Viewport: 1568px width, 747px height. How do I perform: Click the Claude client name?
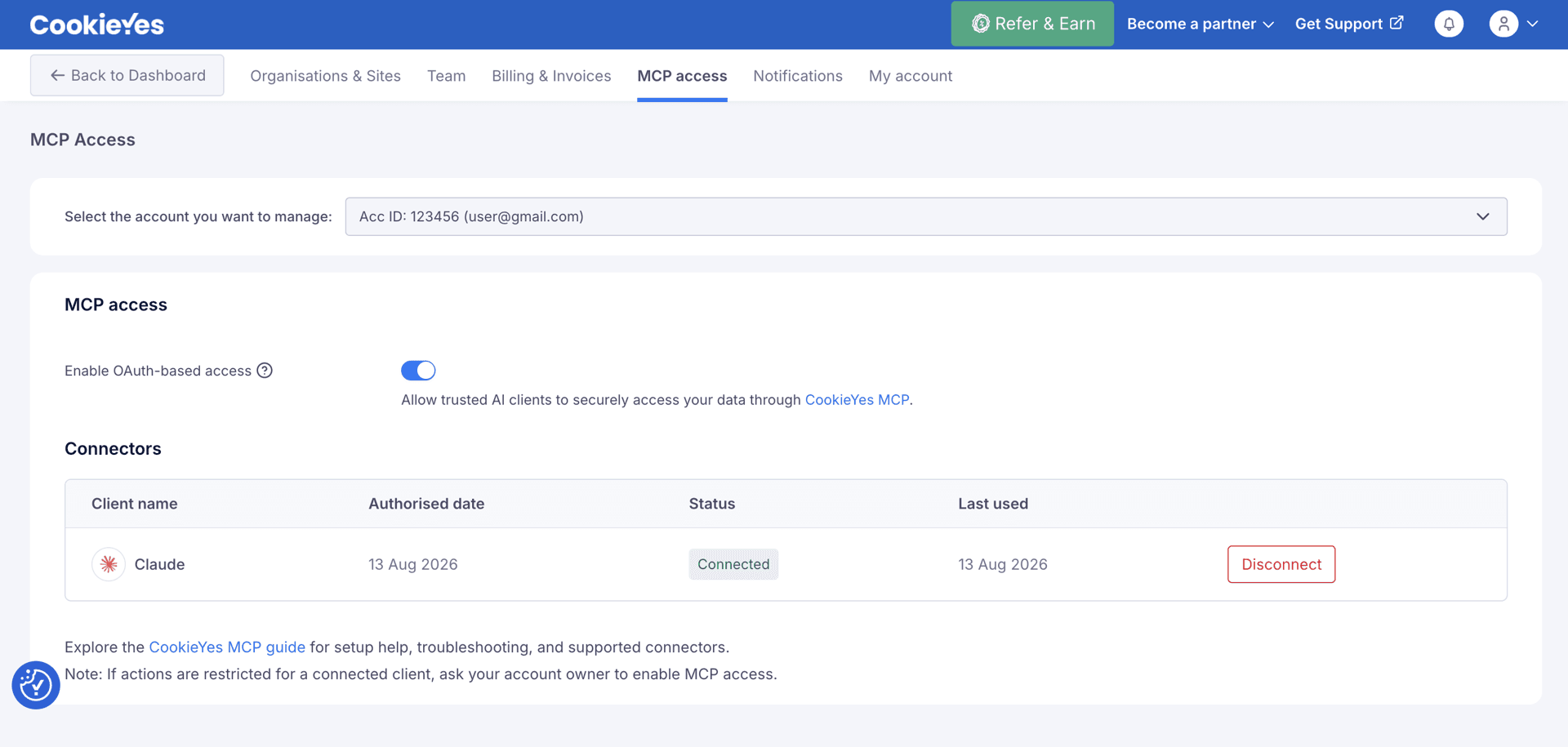(159, 564)
